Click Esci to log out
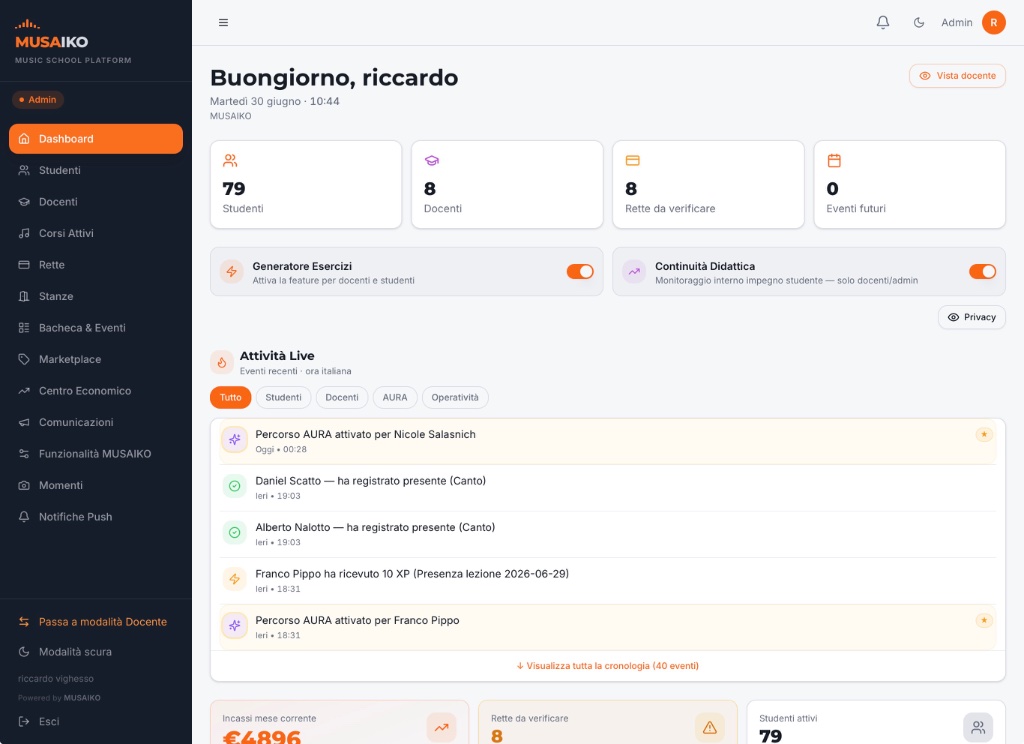 click(x=96, y=722)
